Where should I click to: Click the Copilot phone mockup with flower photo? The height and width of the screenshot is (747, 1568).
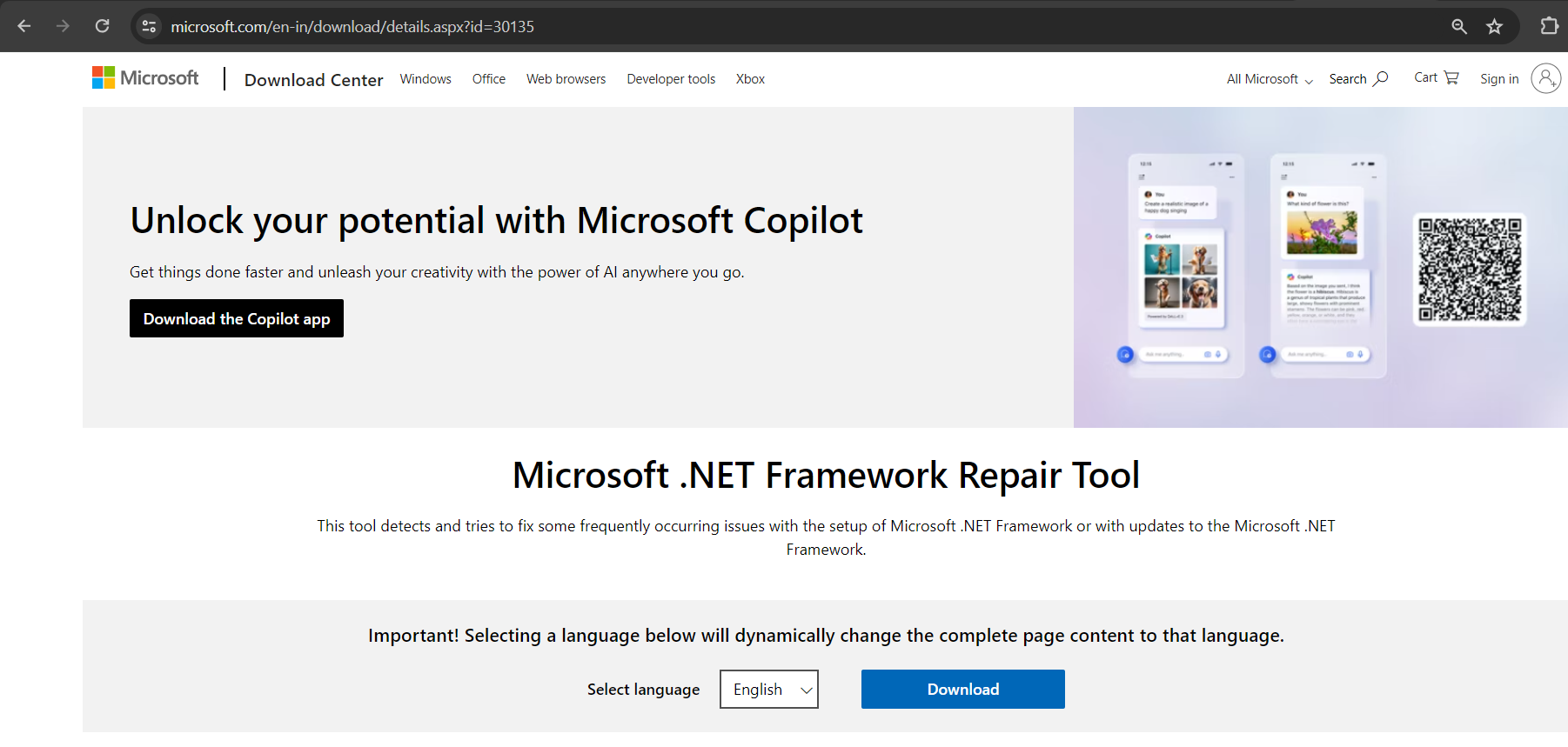click(x=1328, y=265)
